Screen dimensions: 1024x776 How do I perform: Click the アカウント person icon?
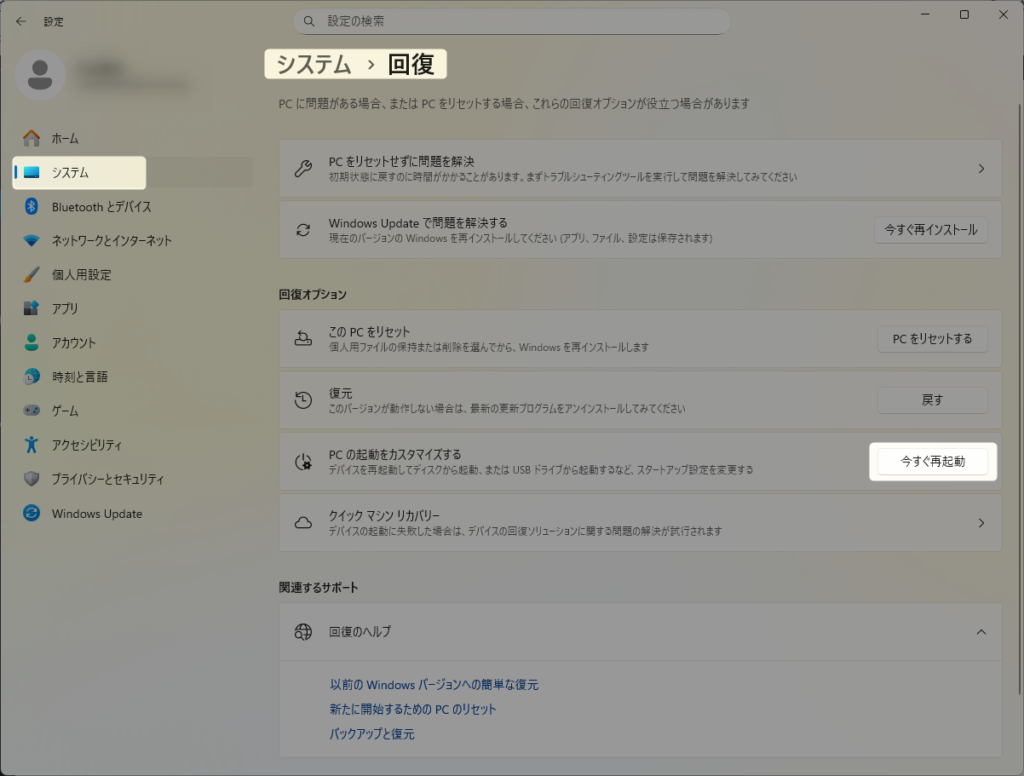pyautogui.click(x=32, y=343)
